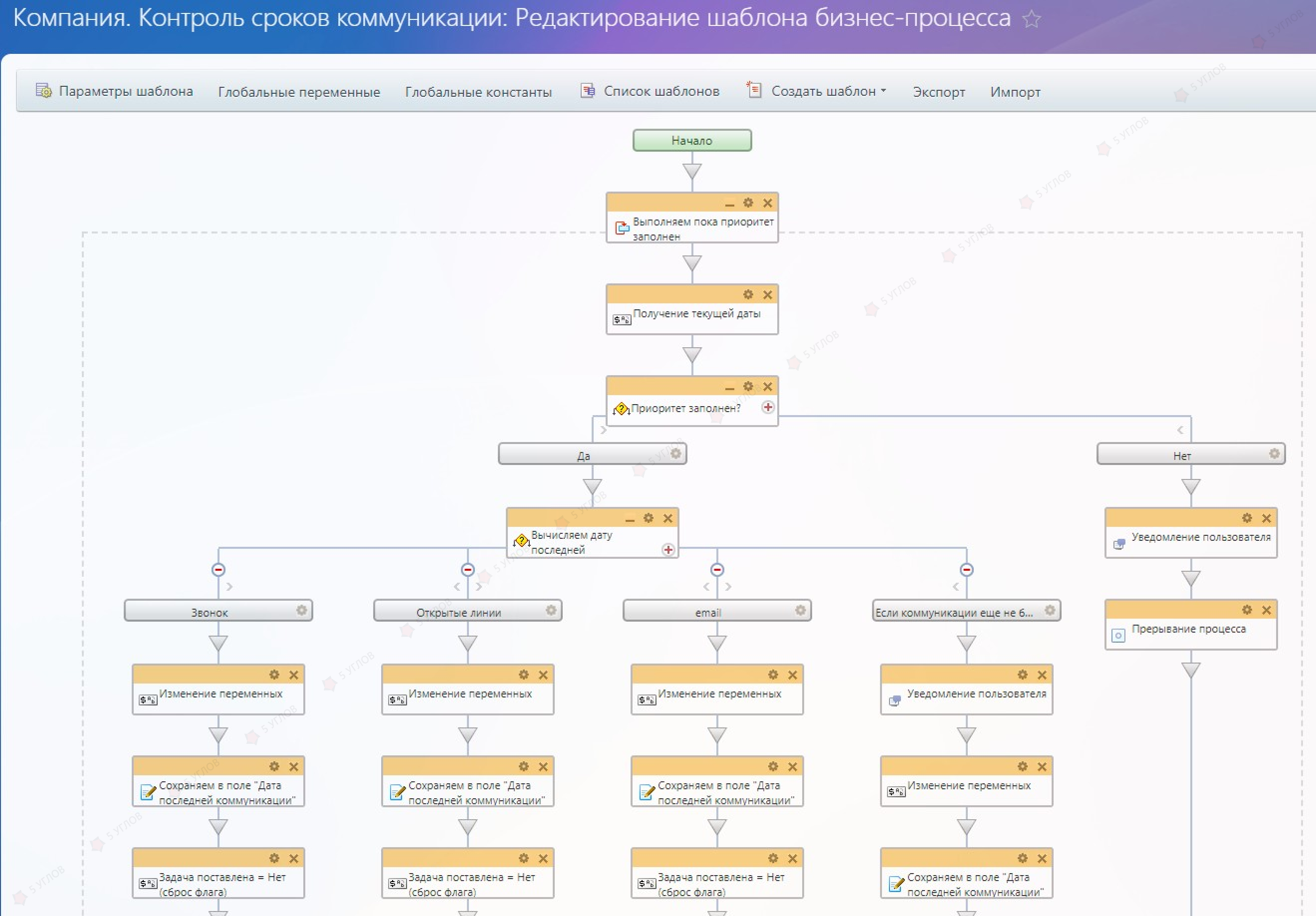Collapse the "Выполняем пока приоритет заполнен" block
The image size is (1316, 916).
point(729,204)
